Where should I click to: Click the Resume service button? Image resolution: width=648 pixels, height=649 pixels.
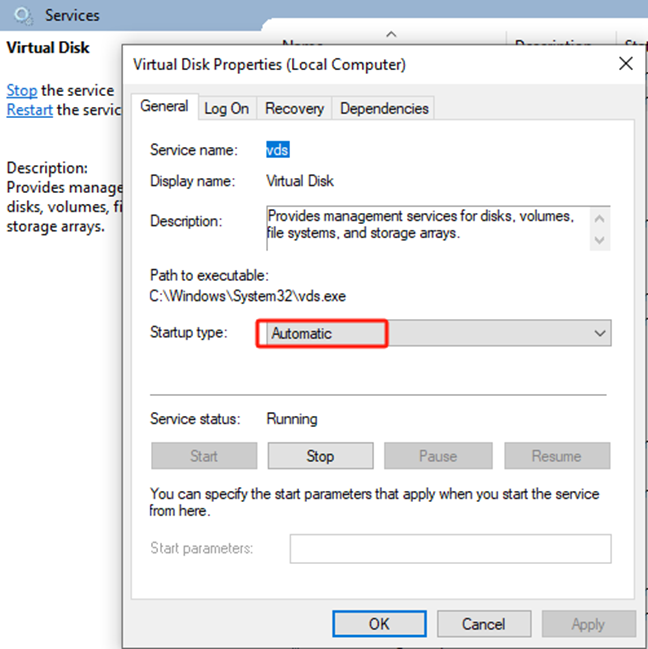click(556, 456)
